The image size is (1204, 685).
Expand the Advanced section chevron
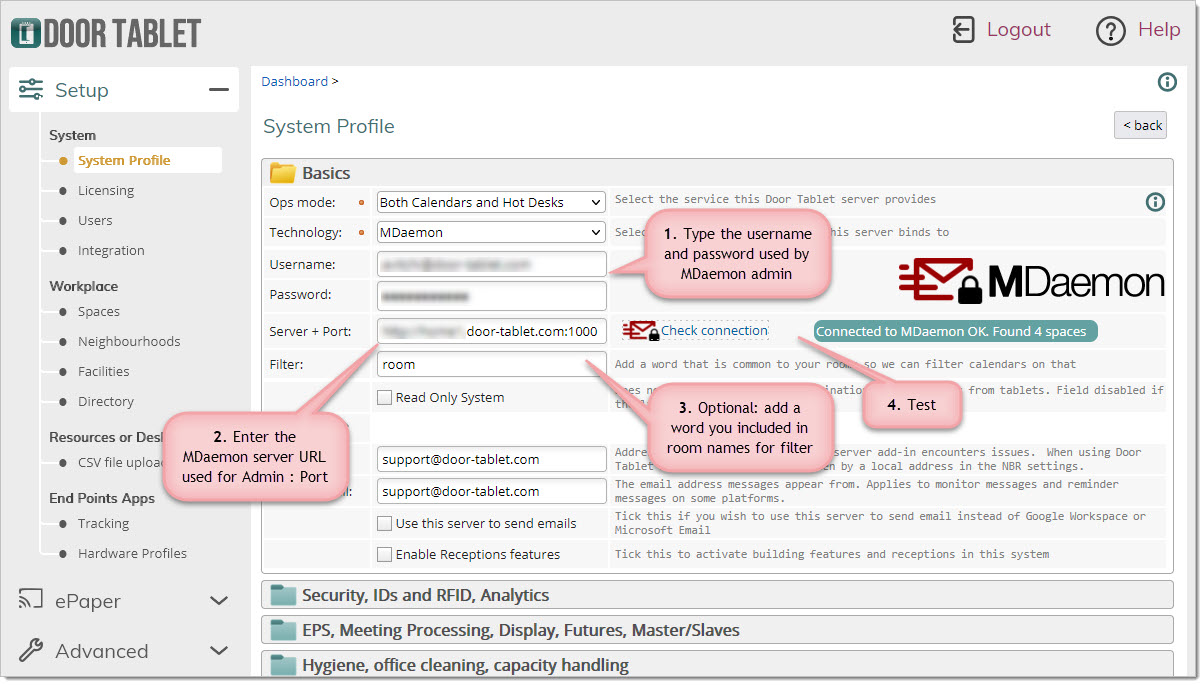point(219,651)
